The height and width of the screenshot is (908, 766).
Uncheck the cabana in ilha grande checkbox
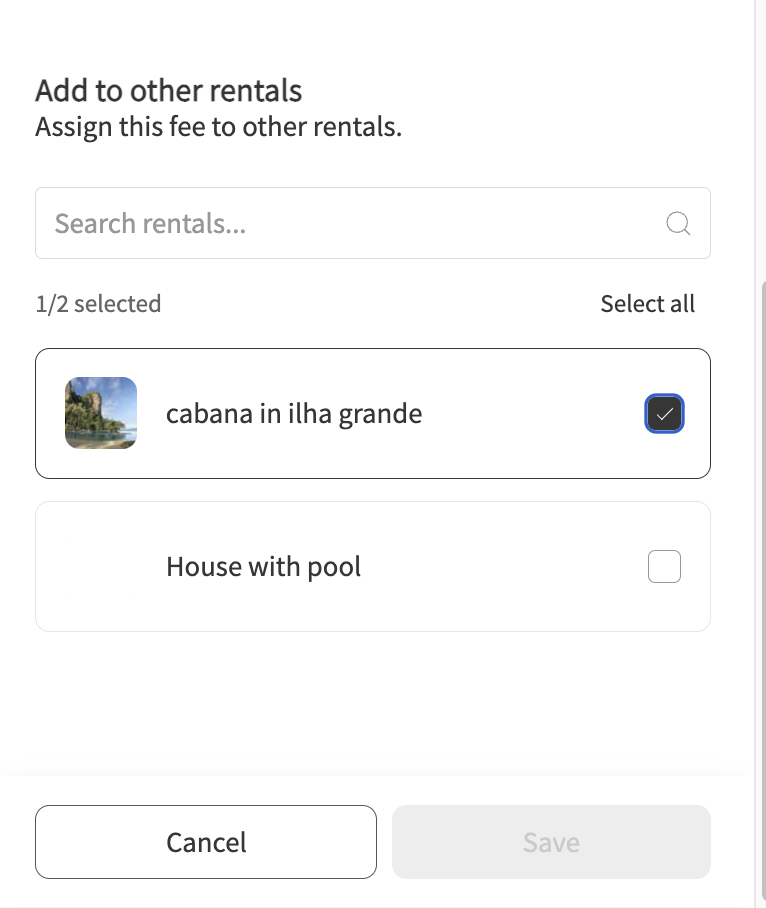click(x=664, y=413)
